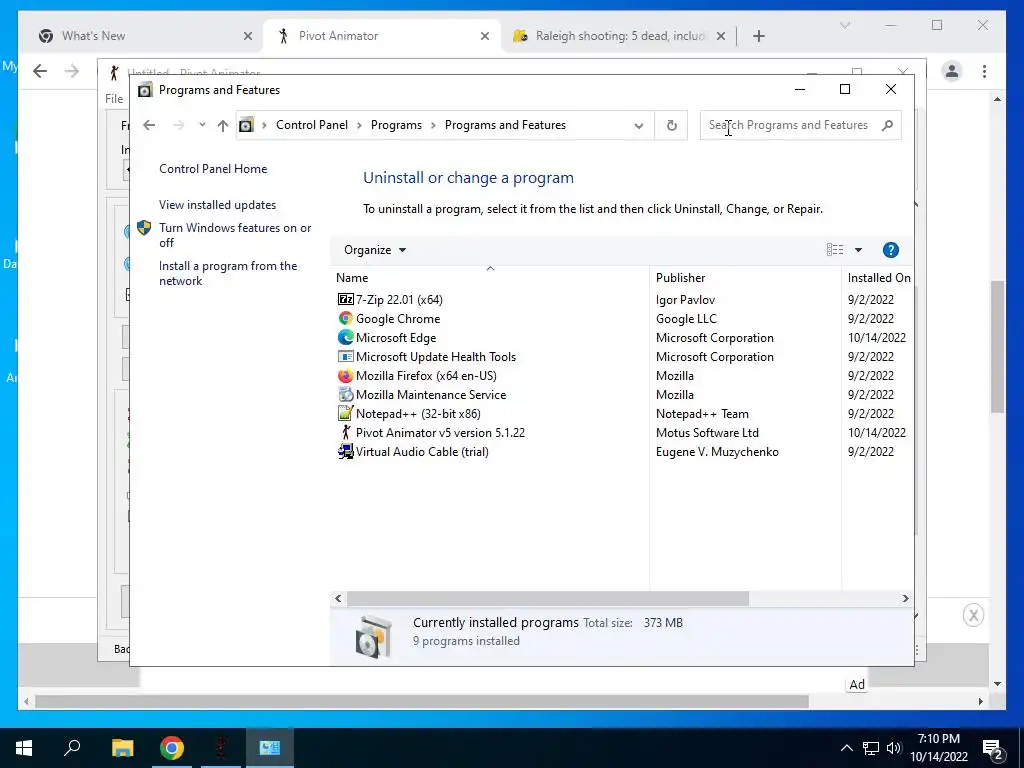Viewport: 1024px width, 768px height.
Task: Select the Pivot Animator browser tab
Action: (x=382, y=36)
